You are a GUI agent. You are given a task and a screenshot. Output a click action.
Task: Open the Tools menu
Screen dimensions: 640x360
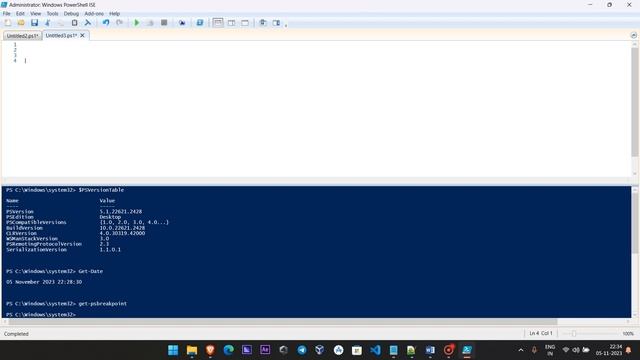coord(52,13)
